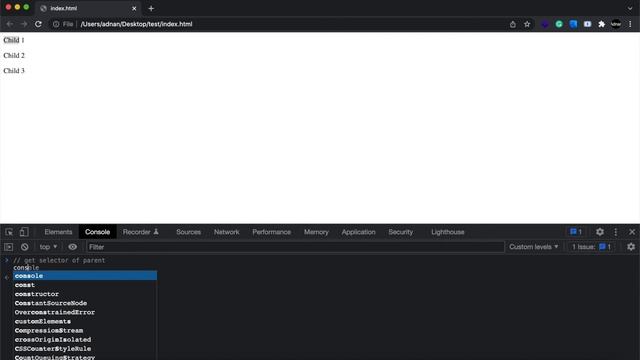
Task: Click the console comment line
Action: [x=59, y=260]
